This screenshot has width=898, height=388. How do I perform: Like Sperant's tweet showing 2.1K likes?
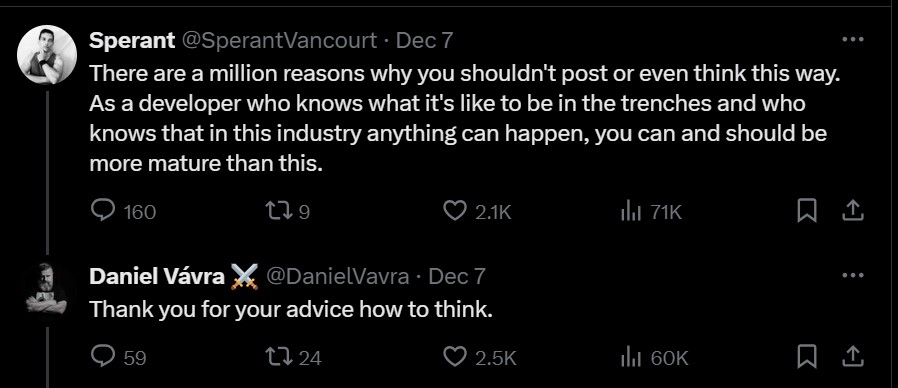pos(455,212)
